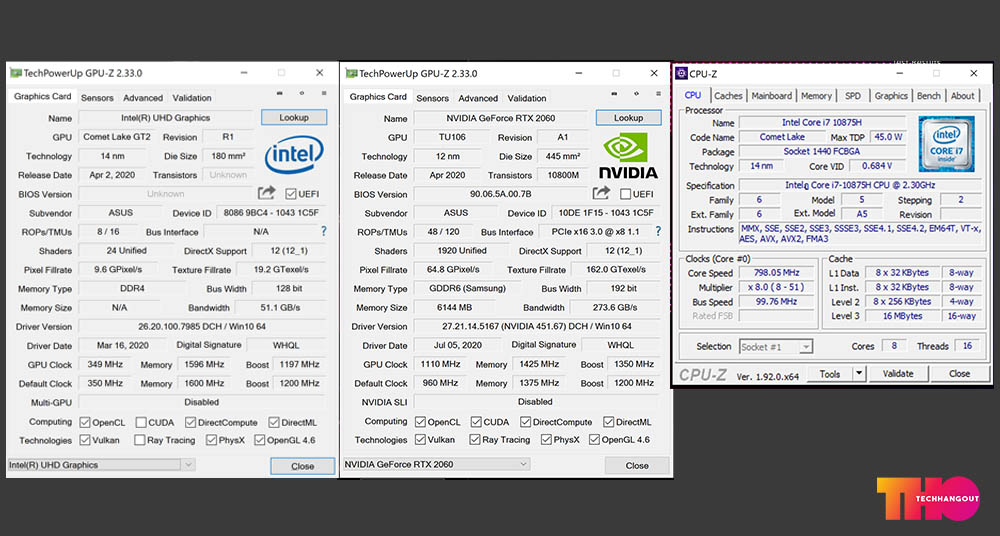Toggle PhysX checkbox in Intel GPU-Z window
This screenshot has width=1000, height=536.
211,440
